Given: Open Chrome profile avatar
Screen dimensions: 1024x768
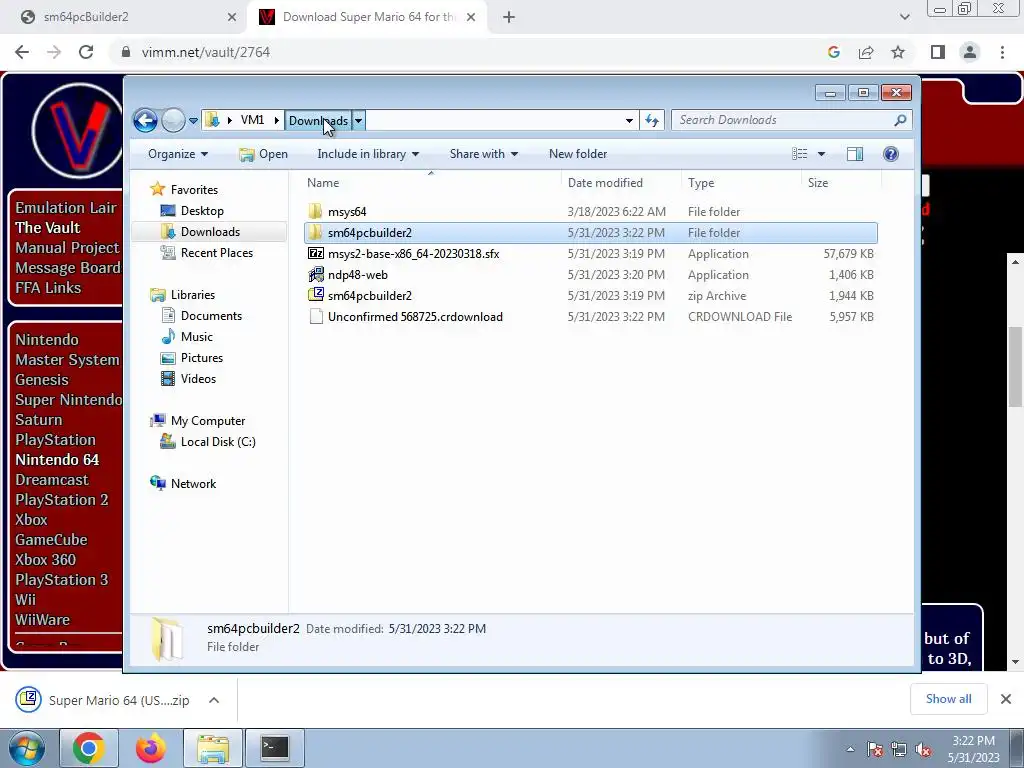Looking at the screenshot, I should pyautogui.click(x=970, y=52).
